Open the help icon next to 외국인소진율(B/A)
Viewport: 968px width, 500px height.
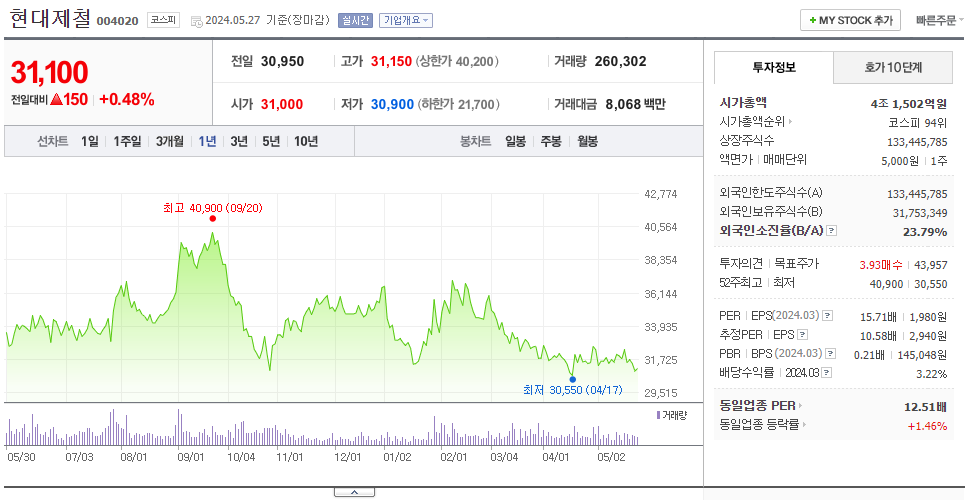pyautogui.click(x=832, y=231)
